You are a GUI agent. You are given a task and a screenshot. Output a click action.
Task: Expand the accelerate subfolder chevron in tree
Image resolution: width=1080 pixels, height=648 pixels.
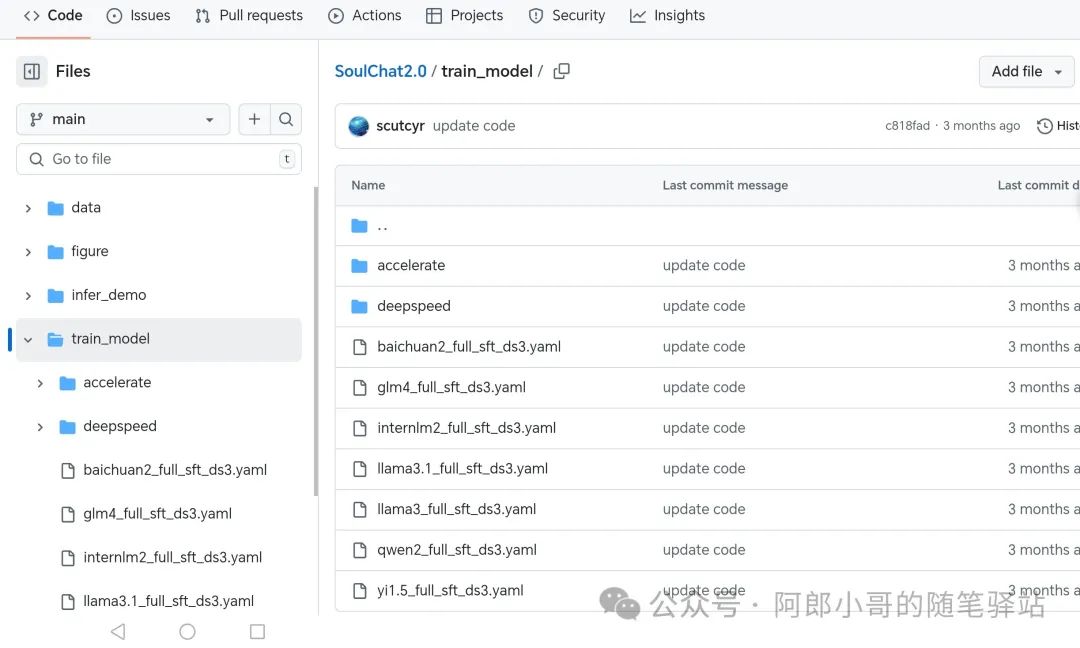click(x=40, y=383)
